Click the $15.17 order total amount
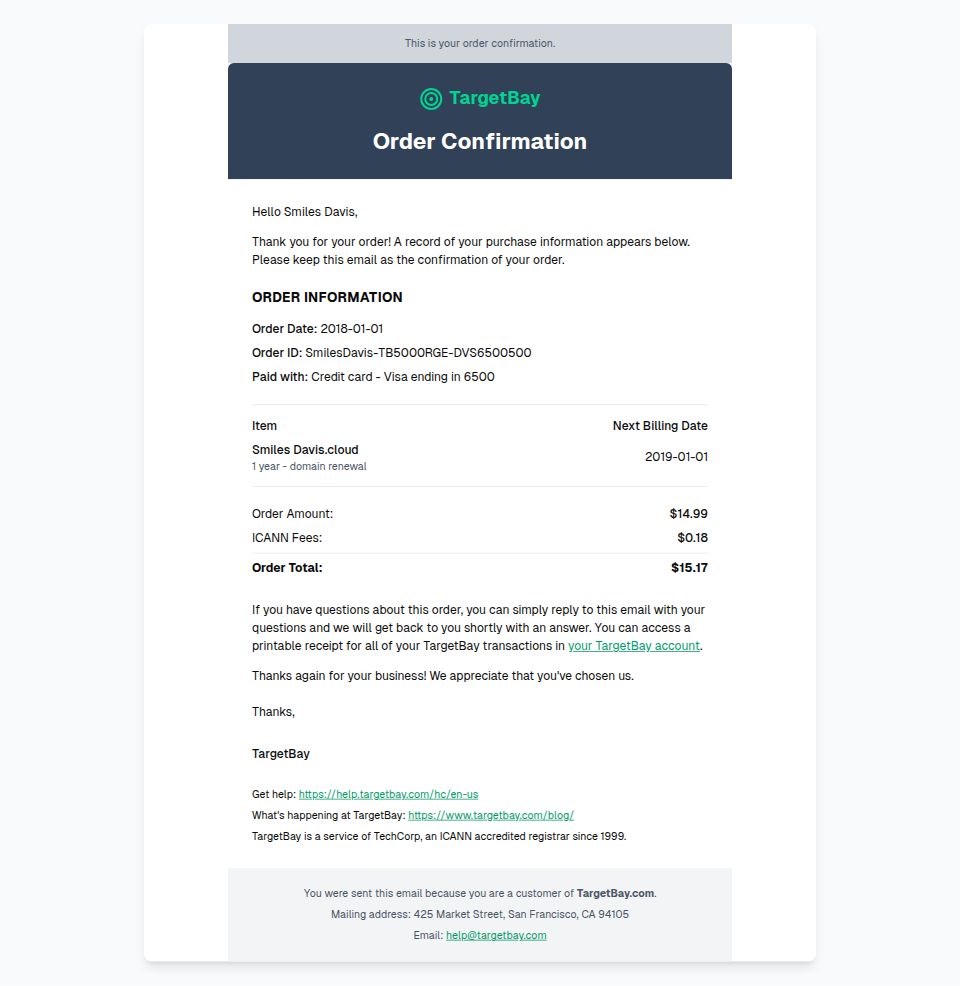960x986 pixels. point(689,568)
